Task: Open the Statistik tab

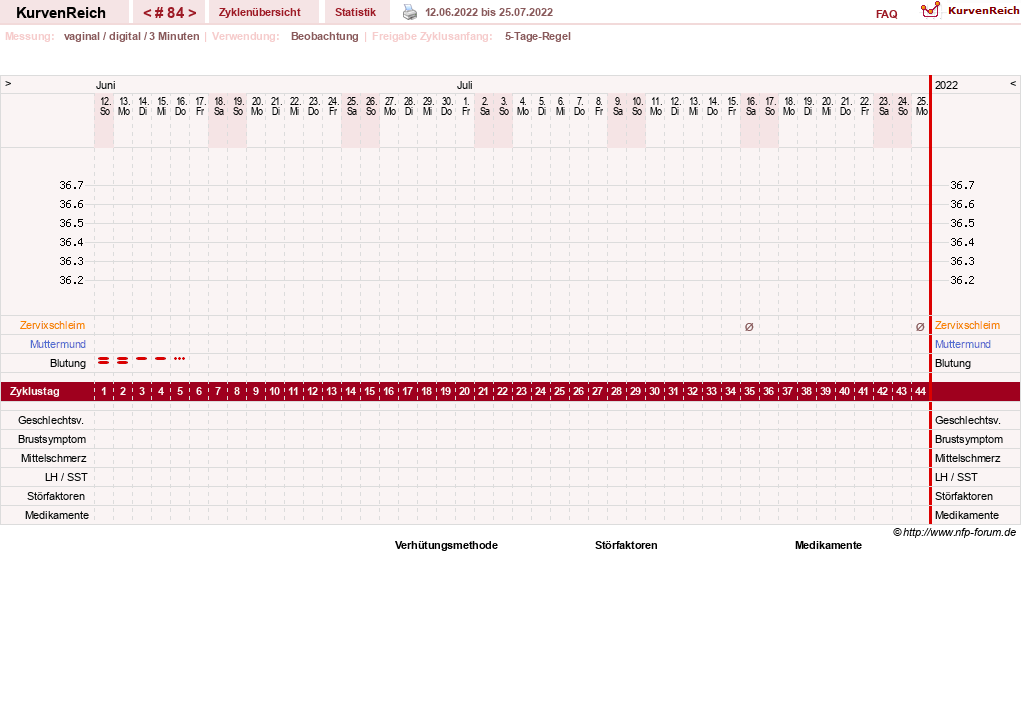Action: [x=356, y=12]
